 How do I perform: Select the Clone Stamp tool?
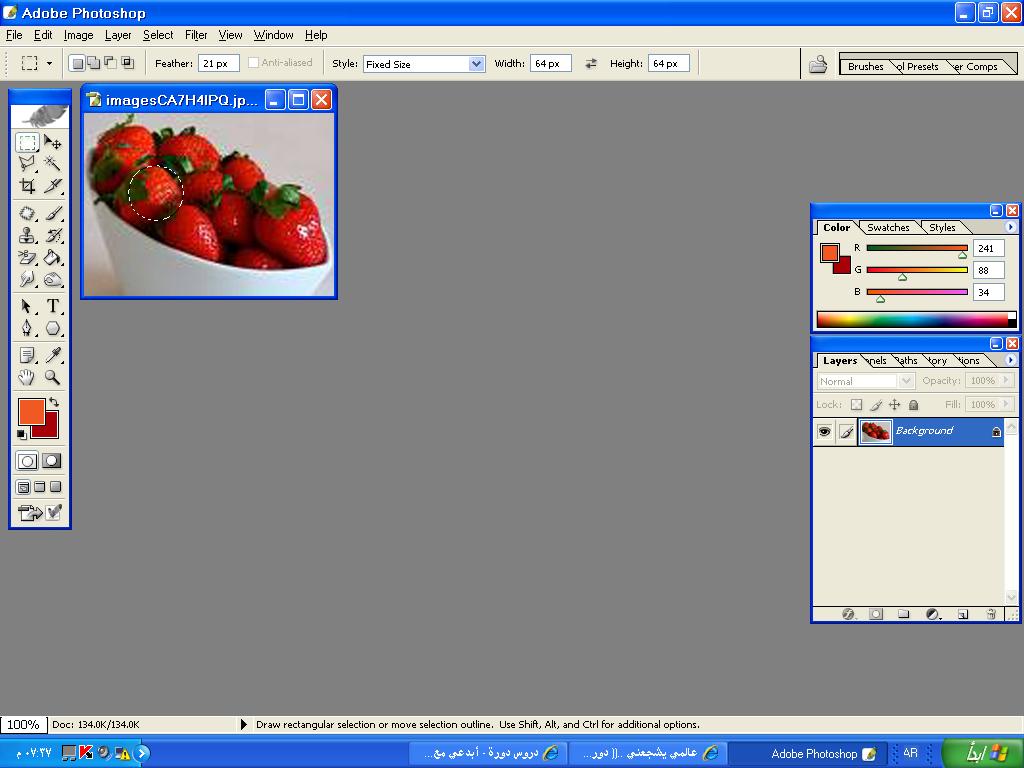click(27, 236)
